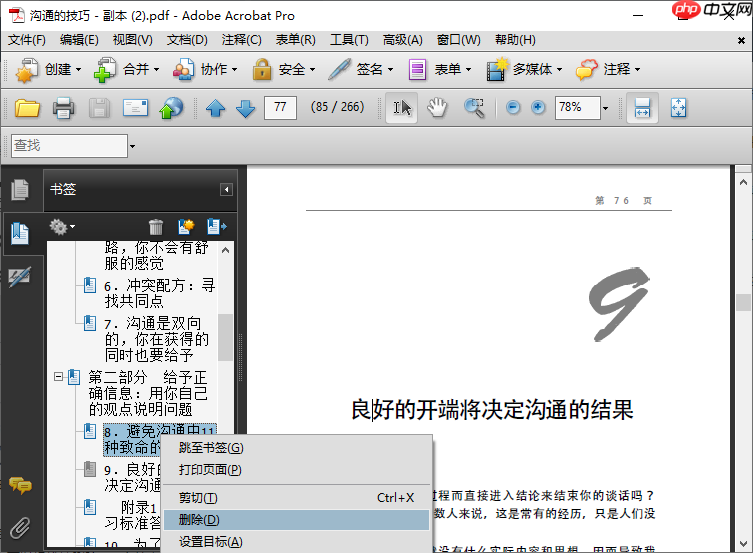This screenshot has height=553, width=753.
Task: Collapse the 第二部分 bookmark tree node
Action: coord(58,377)
